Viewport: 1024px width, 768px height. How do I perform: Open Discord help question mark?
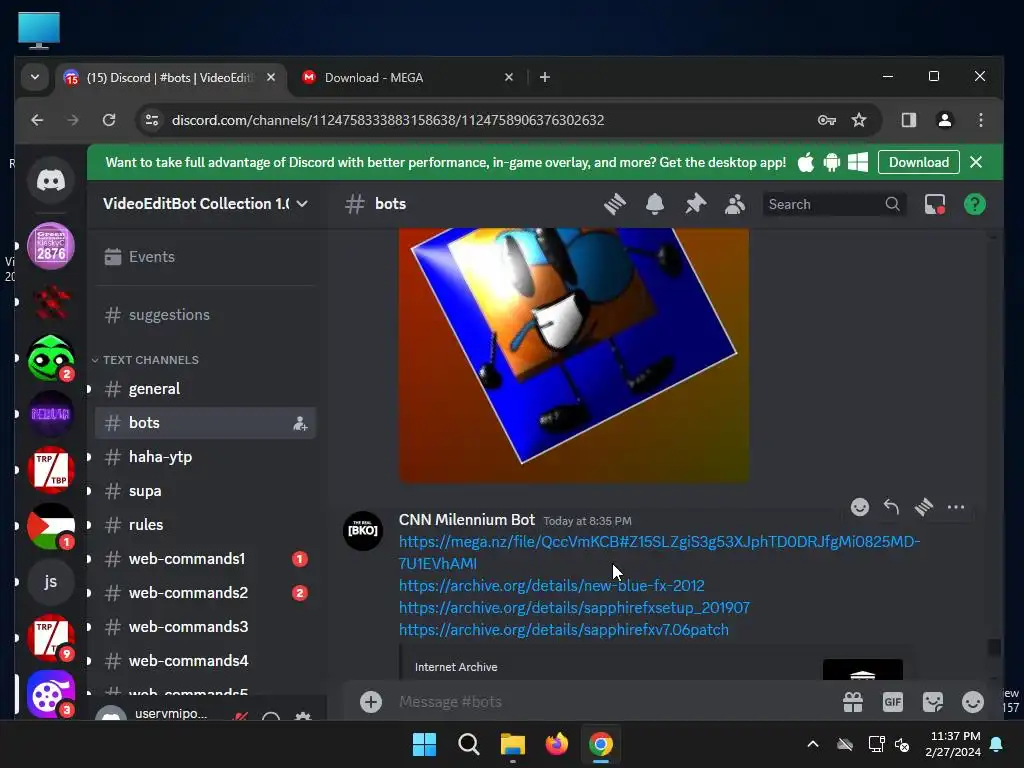click(x=975, y=204)
